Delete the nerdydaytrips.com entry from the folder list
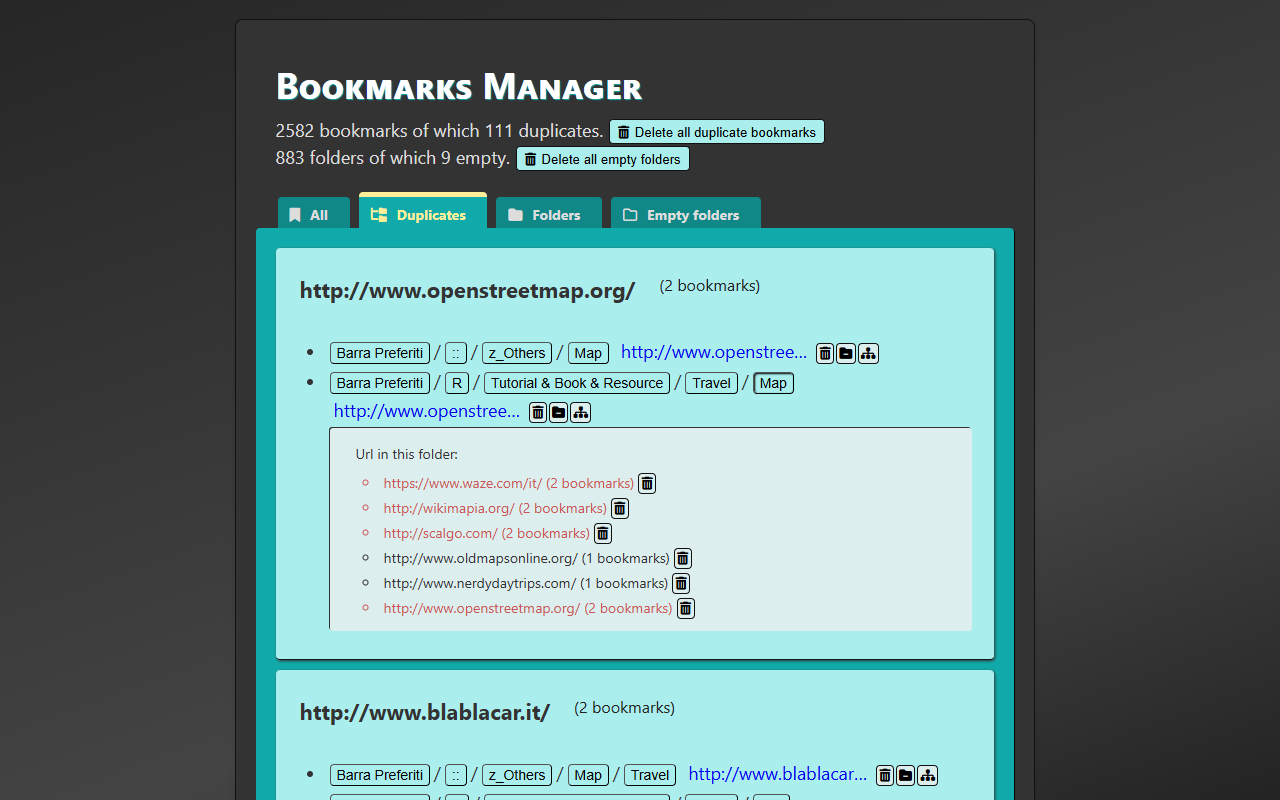Viewport: 1280px width, 800px height. 681,583
